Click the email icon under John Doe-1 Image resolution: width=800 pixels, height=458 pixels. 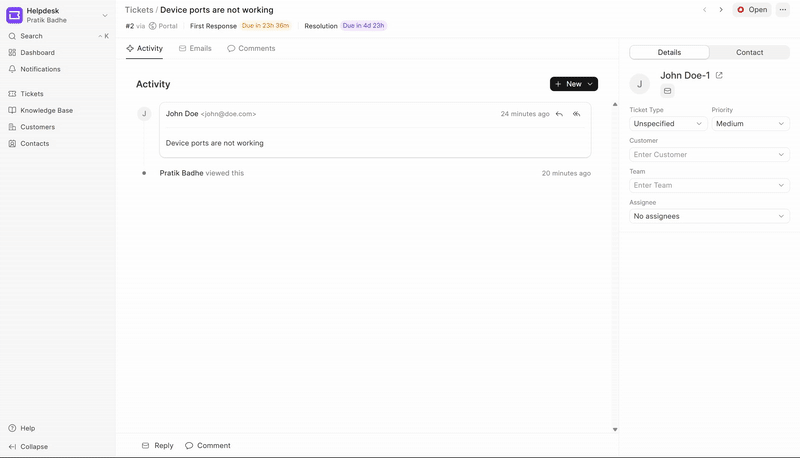[668, 91]
